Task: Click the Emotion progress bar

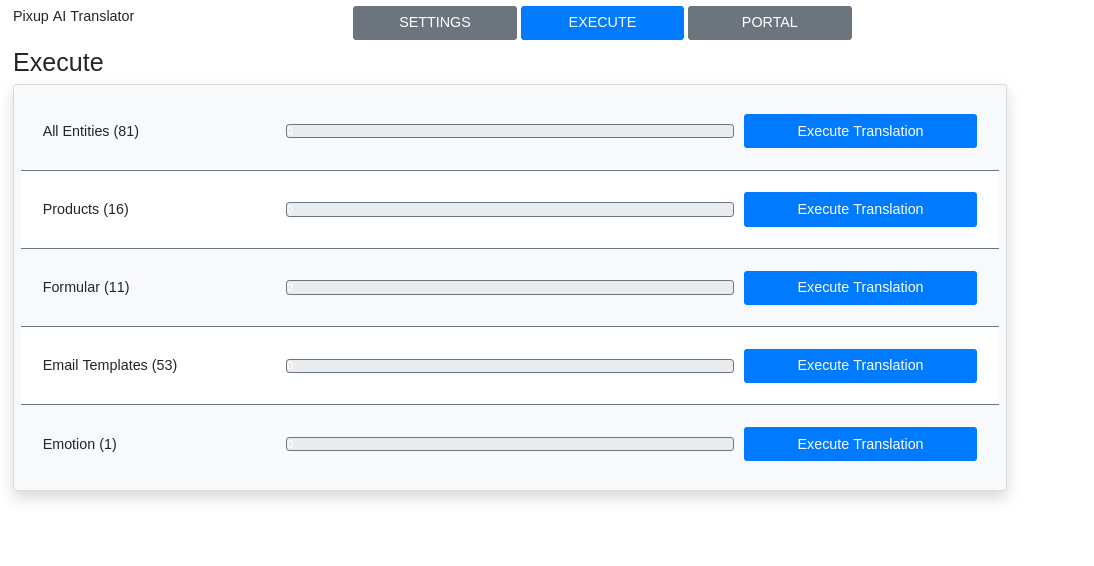Action: click(509, 444)
